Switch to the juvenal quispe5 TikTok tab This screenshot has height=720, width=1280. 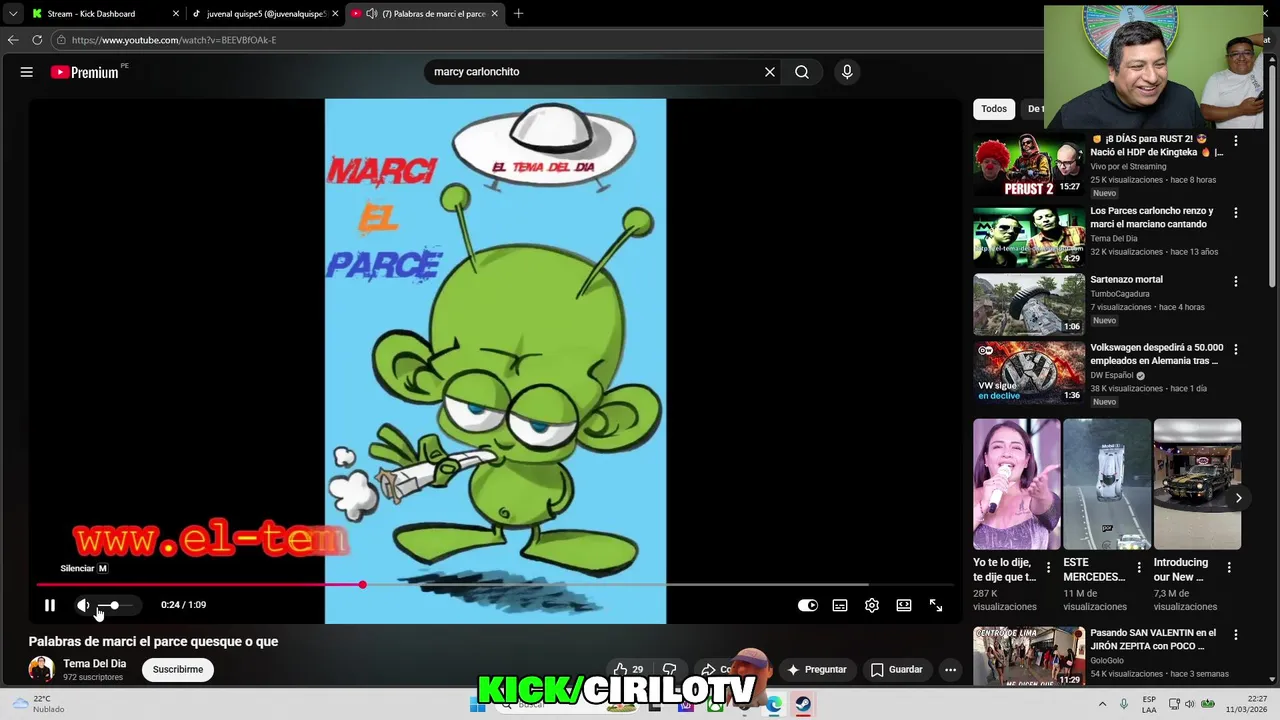(265, 14)
